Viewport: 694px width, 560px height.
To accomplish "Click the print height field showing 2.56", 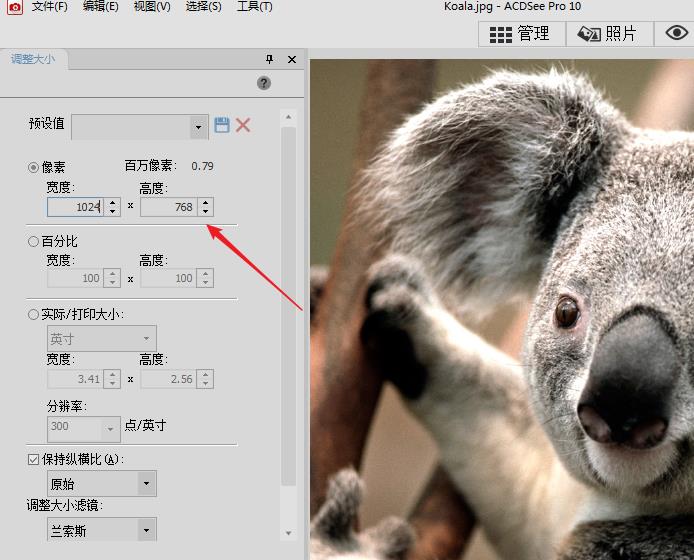I will (x=169, y=379).
